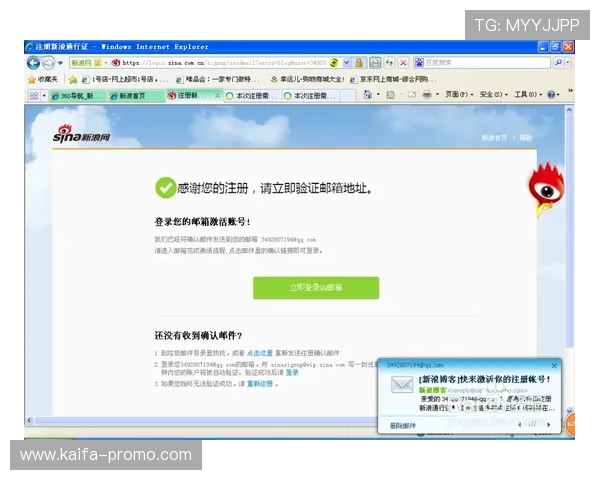Click the vertical scrollbar up arrow
Image resolution: width=600 pixels, height=480 pixels.
[569, 110]
